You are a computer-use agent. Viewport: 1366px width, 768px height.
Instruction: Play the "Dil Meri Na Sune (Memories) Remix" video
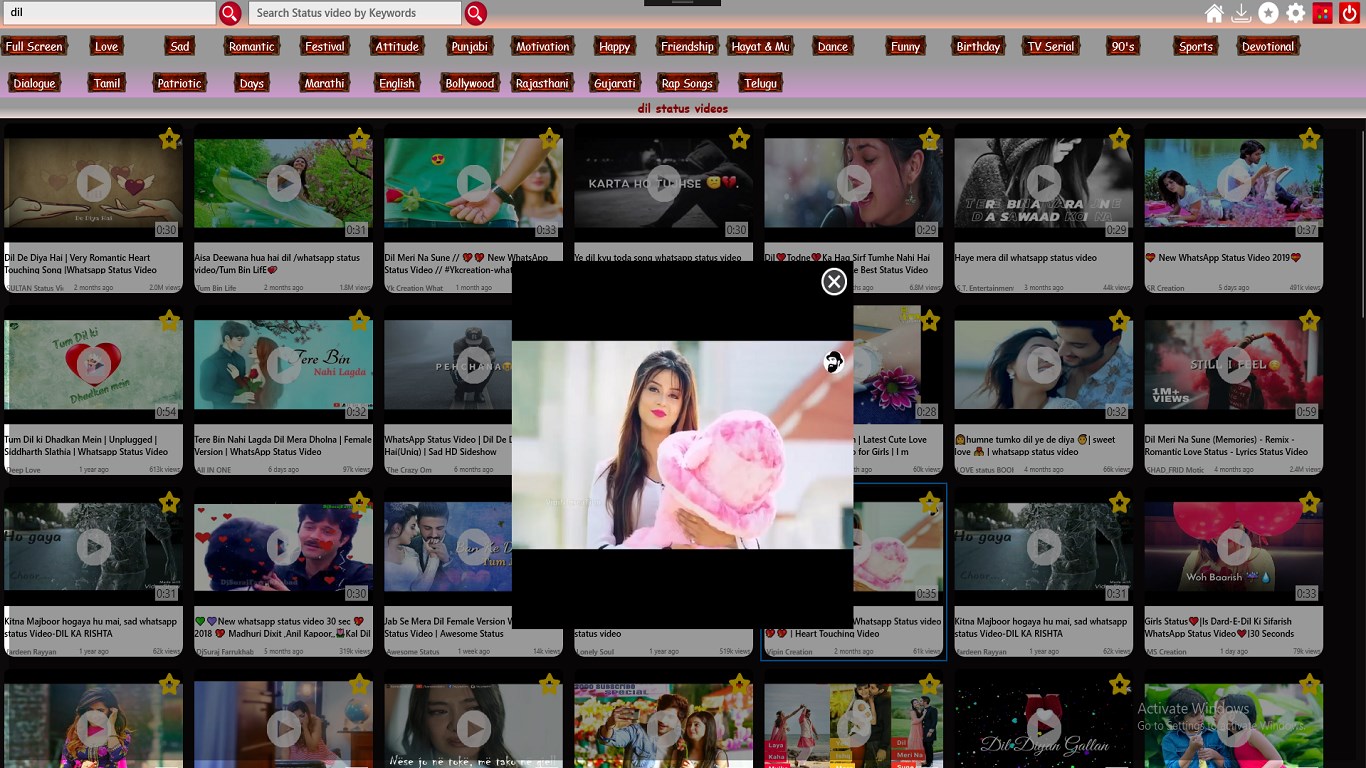click(x=1233, y=365)
